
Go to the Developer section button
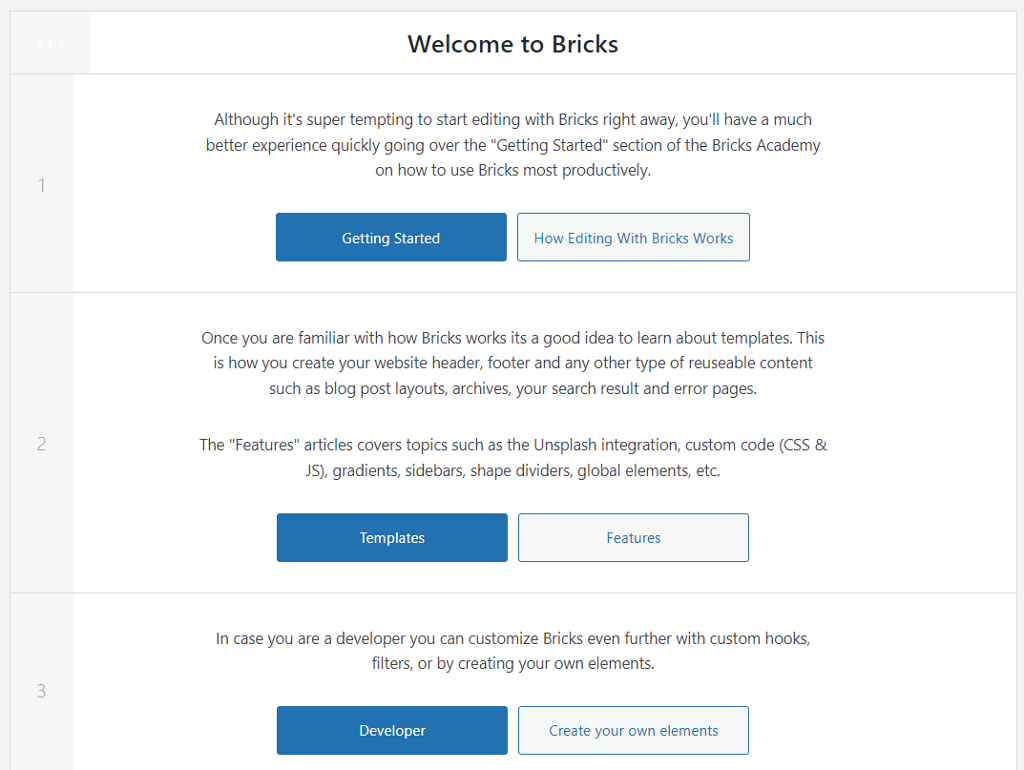392,731
